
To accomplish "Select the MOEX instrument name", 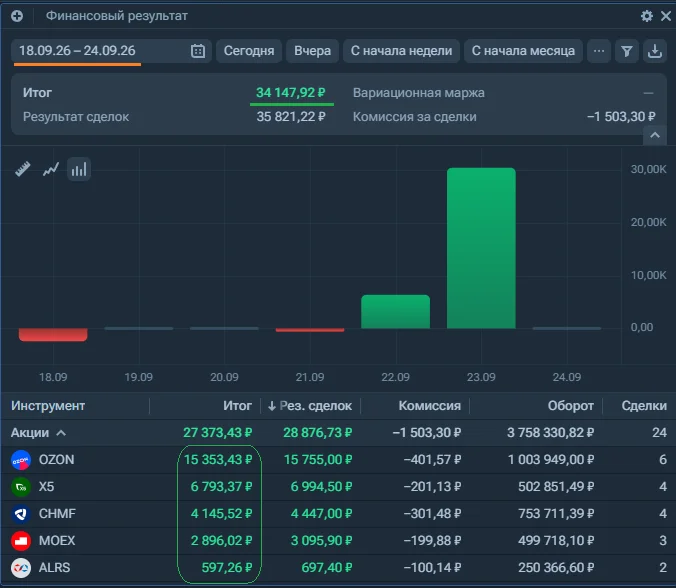I will pyautogui.click(x=57, y=541).
